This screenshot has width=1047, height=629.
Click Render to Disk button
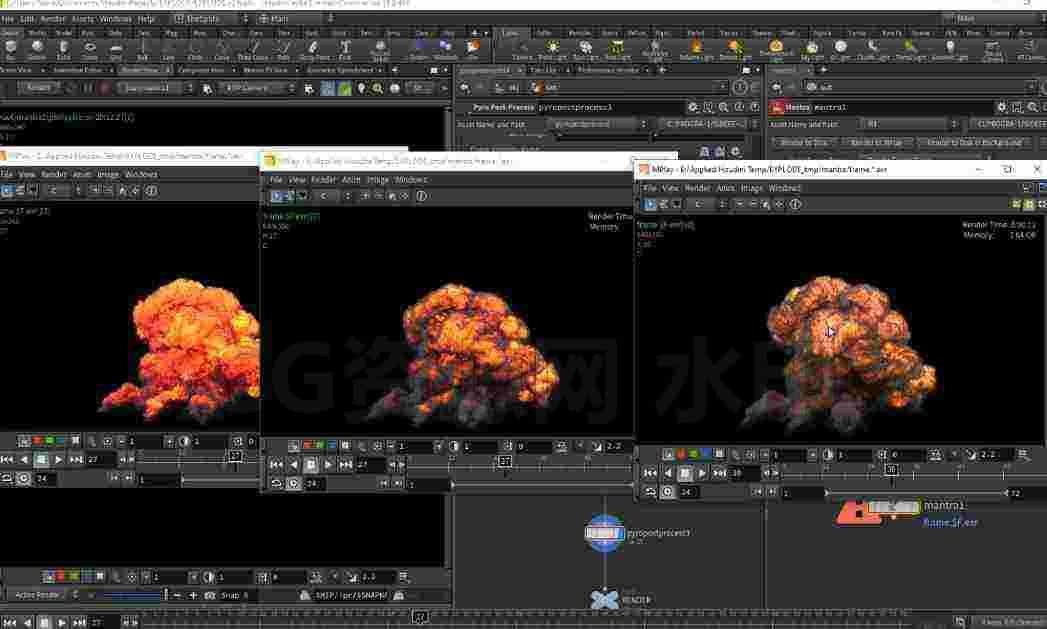coord(803,142)
